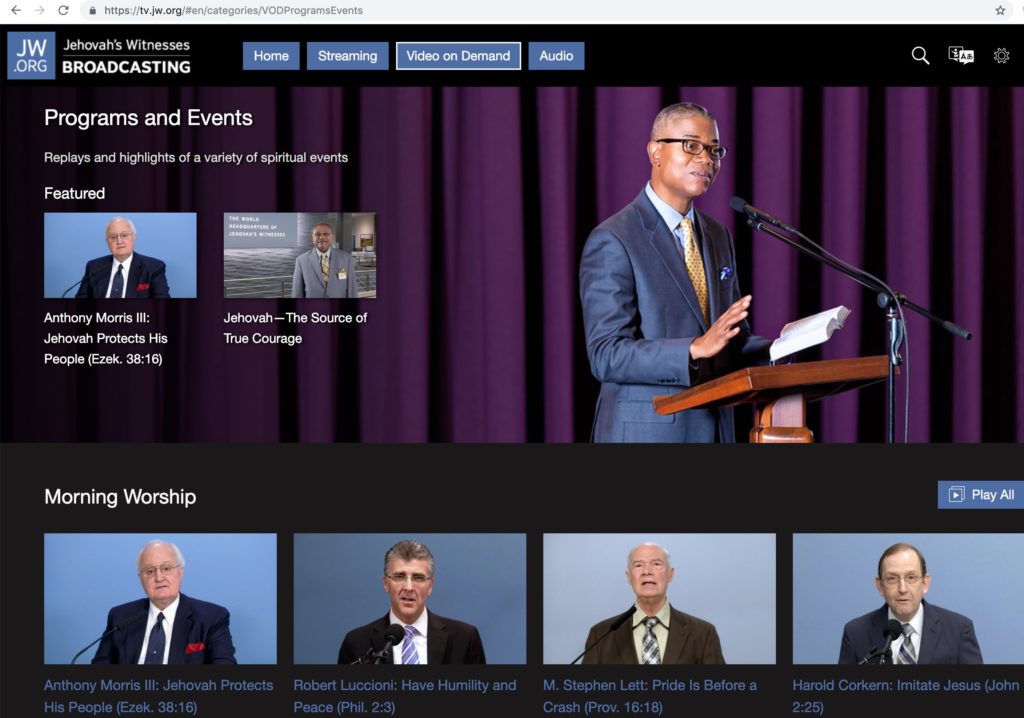Click the browser forward arrow

40,10
